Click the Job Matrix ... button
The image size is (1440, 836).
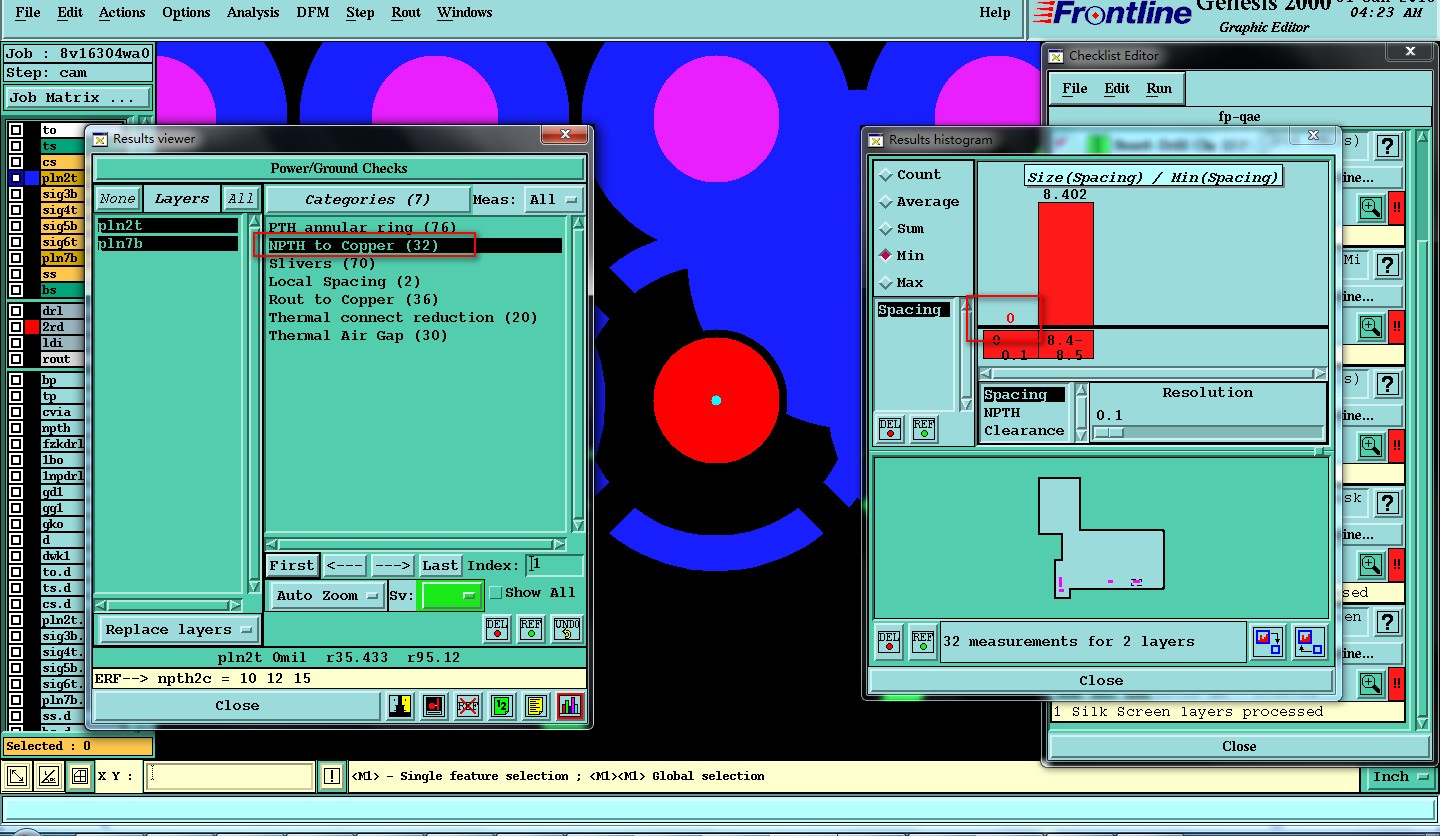coord(78,98)
